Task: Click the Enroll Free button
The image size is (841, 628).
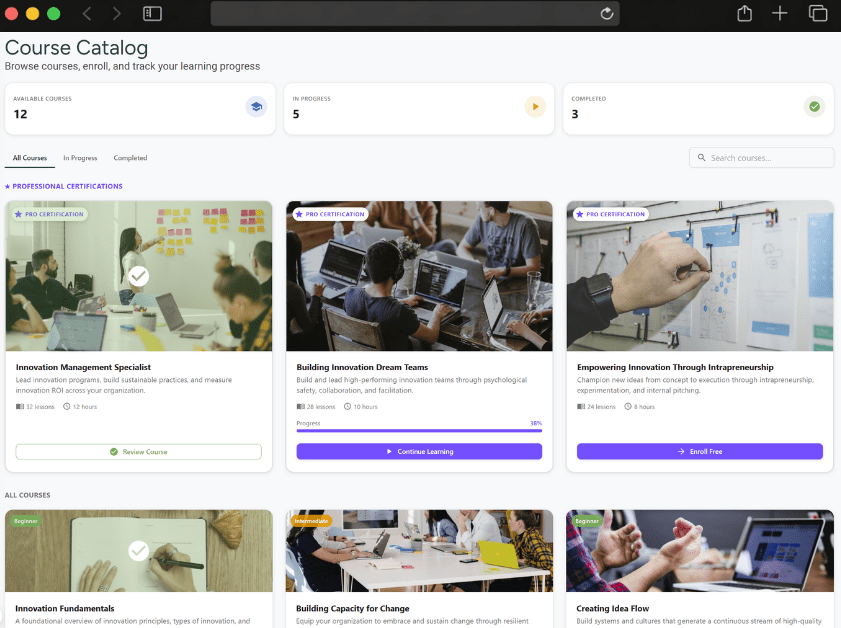Action: pos(699,452)
